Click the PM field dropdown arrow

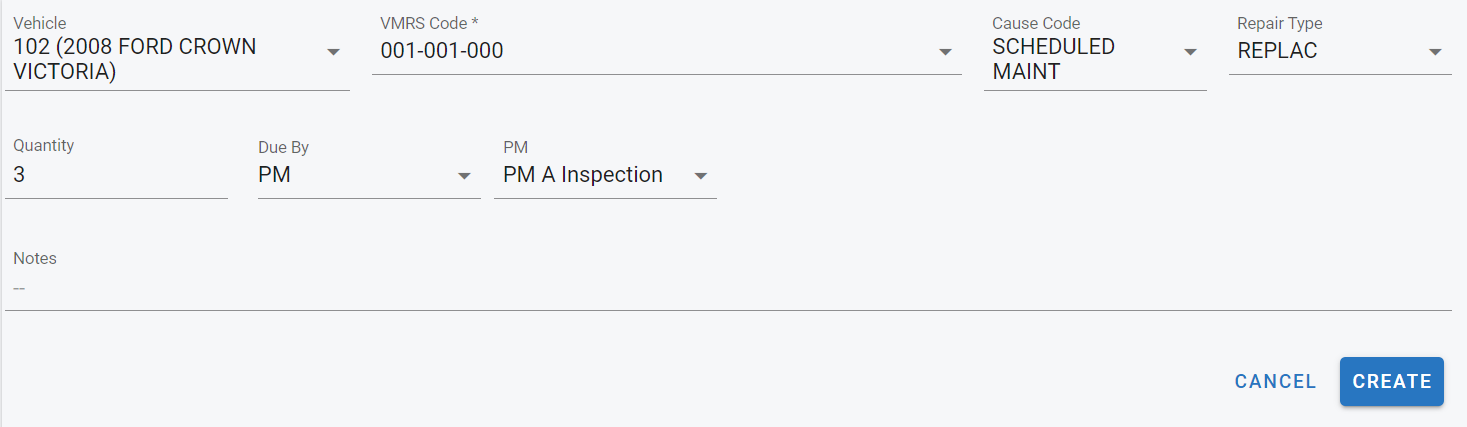click(701, 176)
